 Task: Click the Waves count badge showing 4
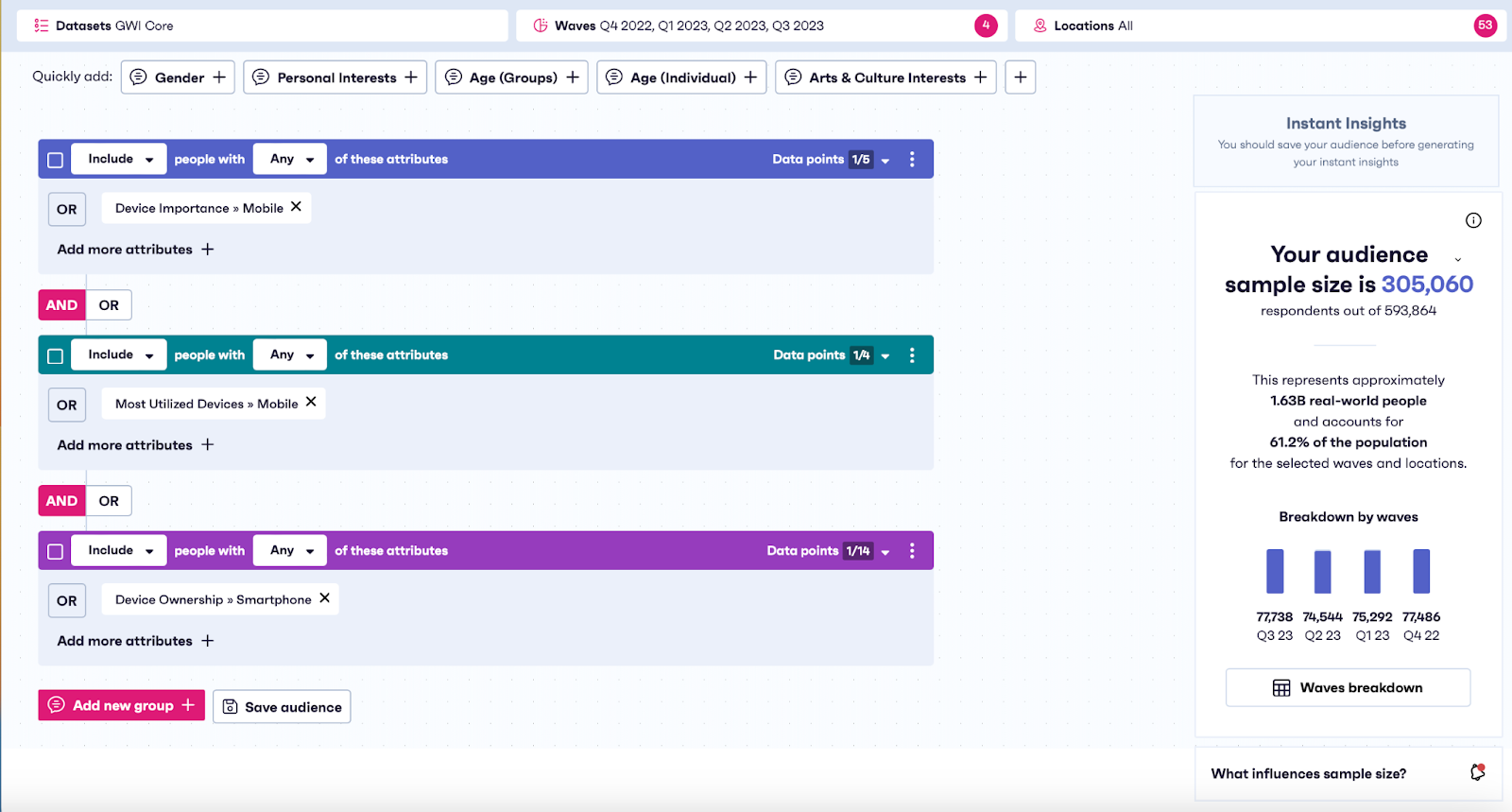coord(986,26)
